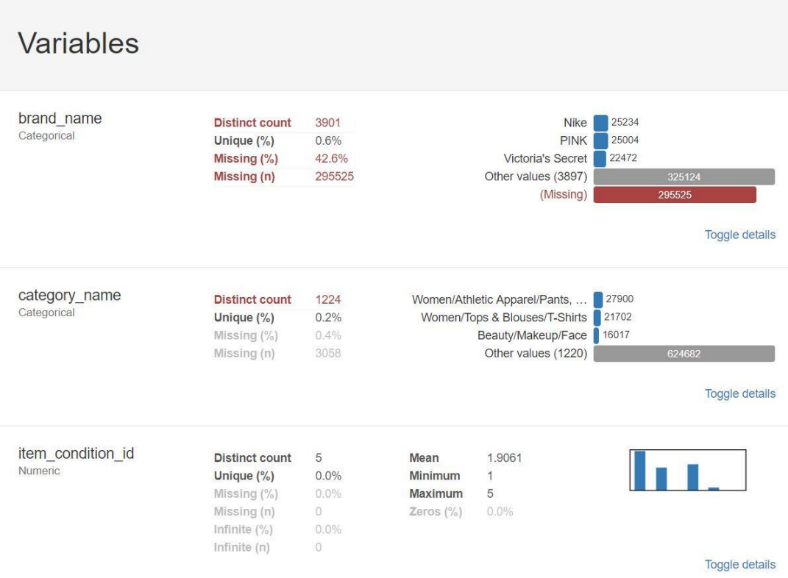788x578 pixels.
Task: Select the gray Other values (1220) bar
Action: click(684, 353)
